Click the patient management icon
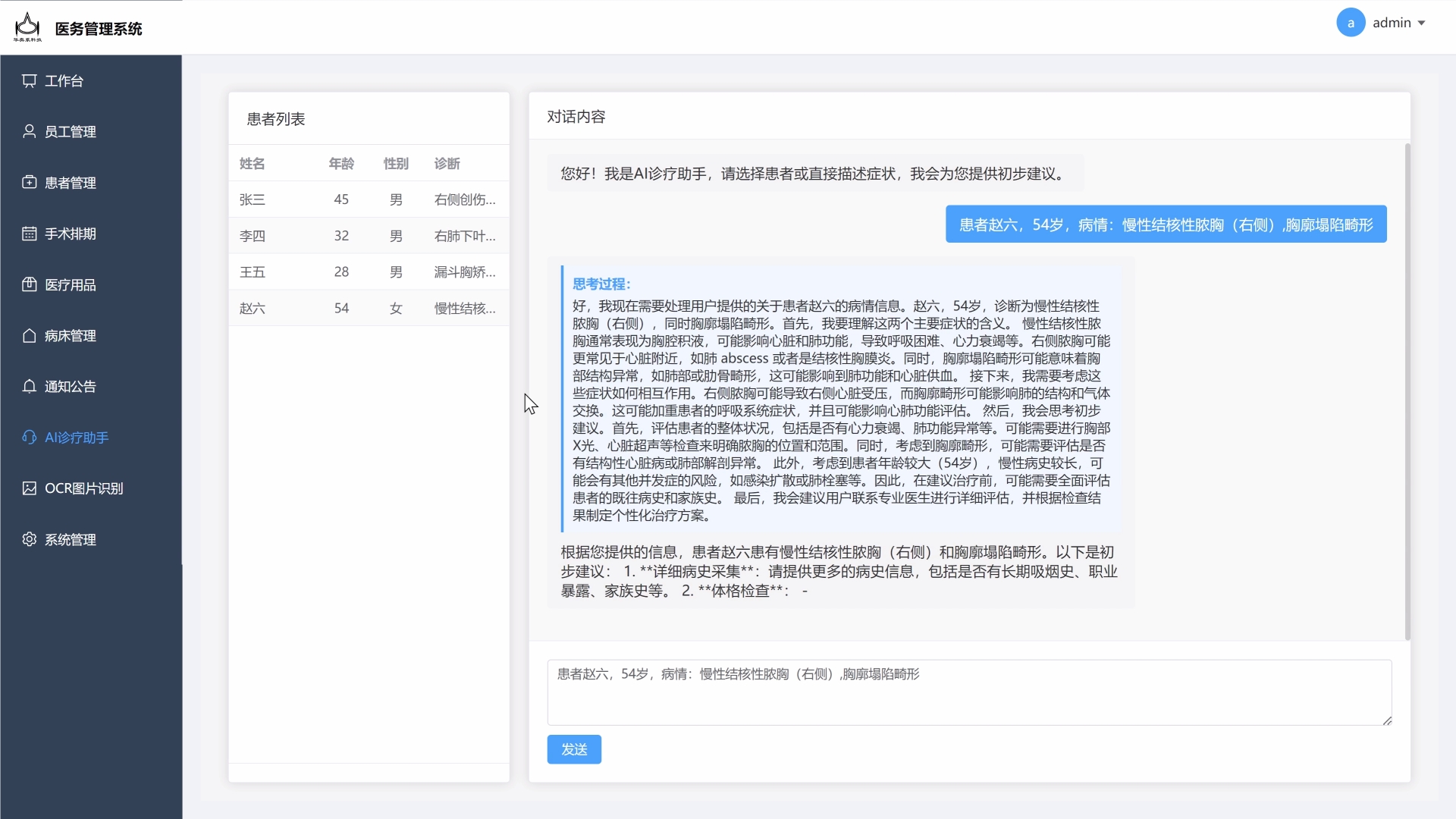The width and height of the screenshot is (1456, 819). coord(29,182)
